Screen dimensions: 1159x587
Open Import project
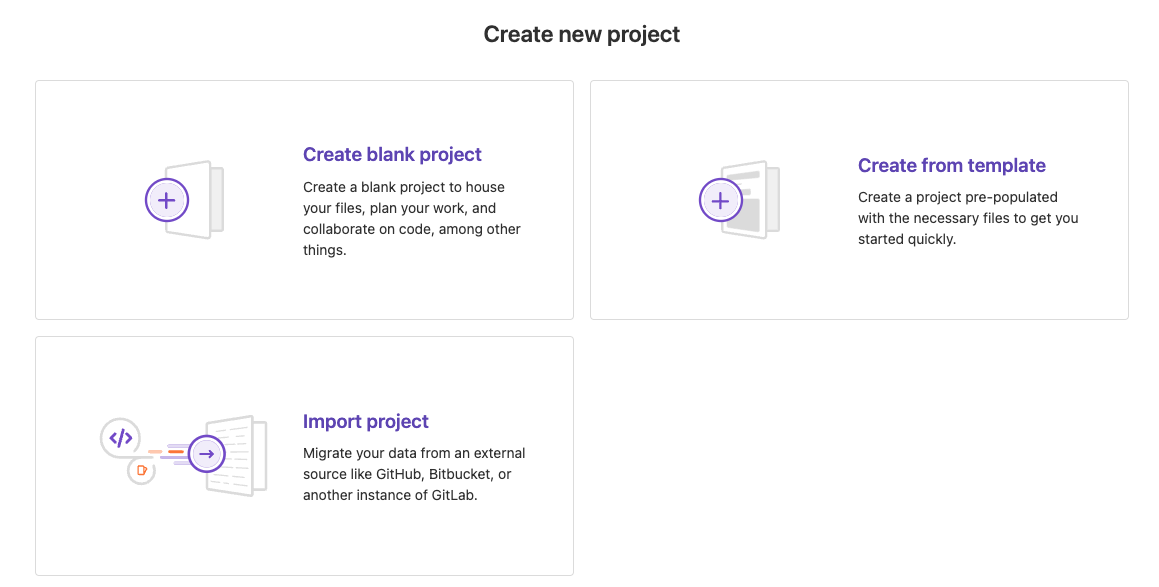click(365, 421)
